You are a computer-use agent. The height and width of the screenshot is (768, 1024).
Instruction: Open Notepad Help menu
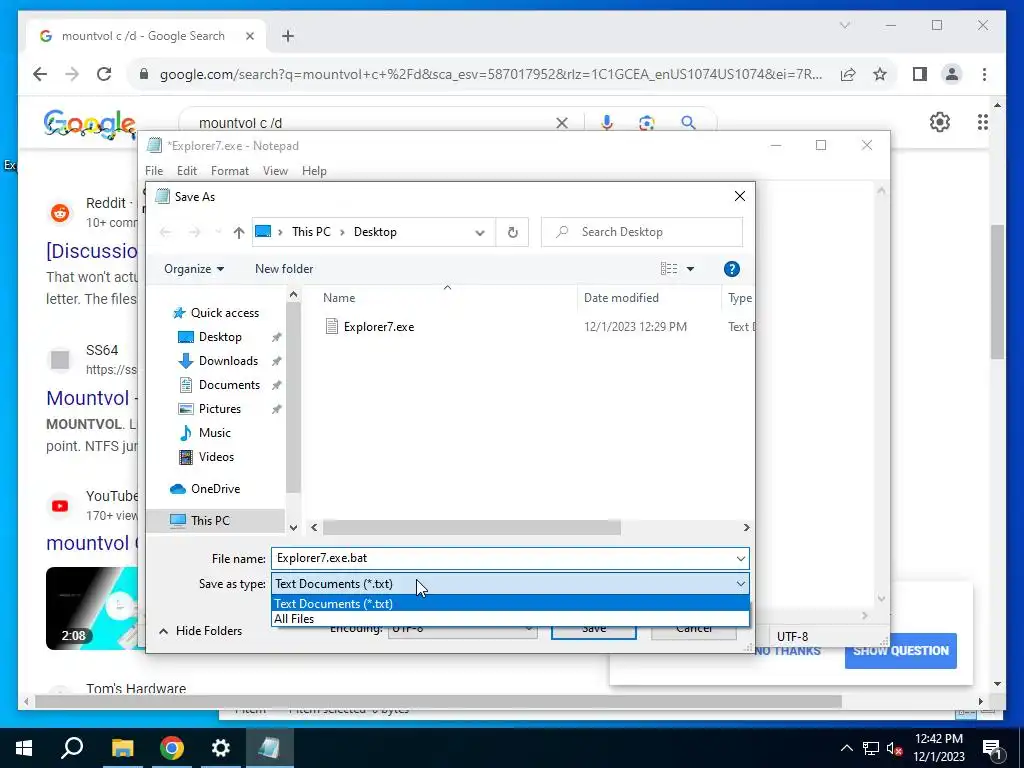pos(314,171)
